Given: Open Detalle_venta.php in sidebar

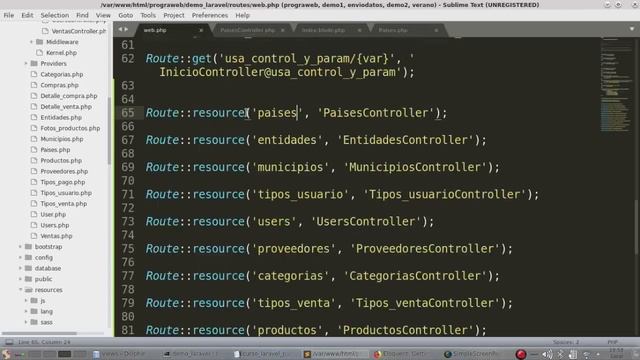Looking at the screenshot, I should tap(66, 107).
